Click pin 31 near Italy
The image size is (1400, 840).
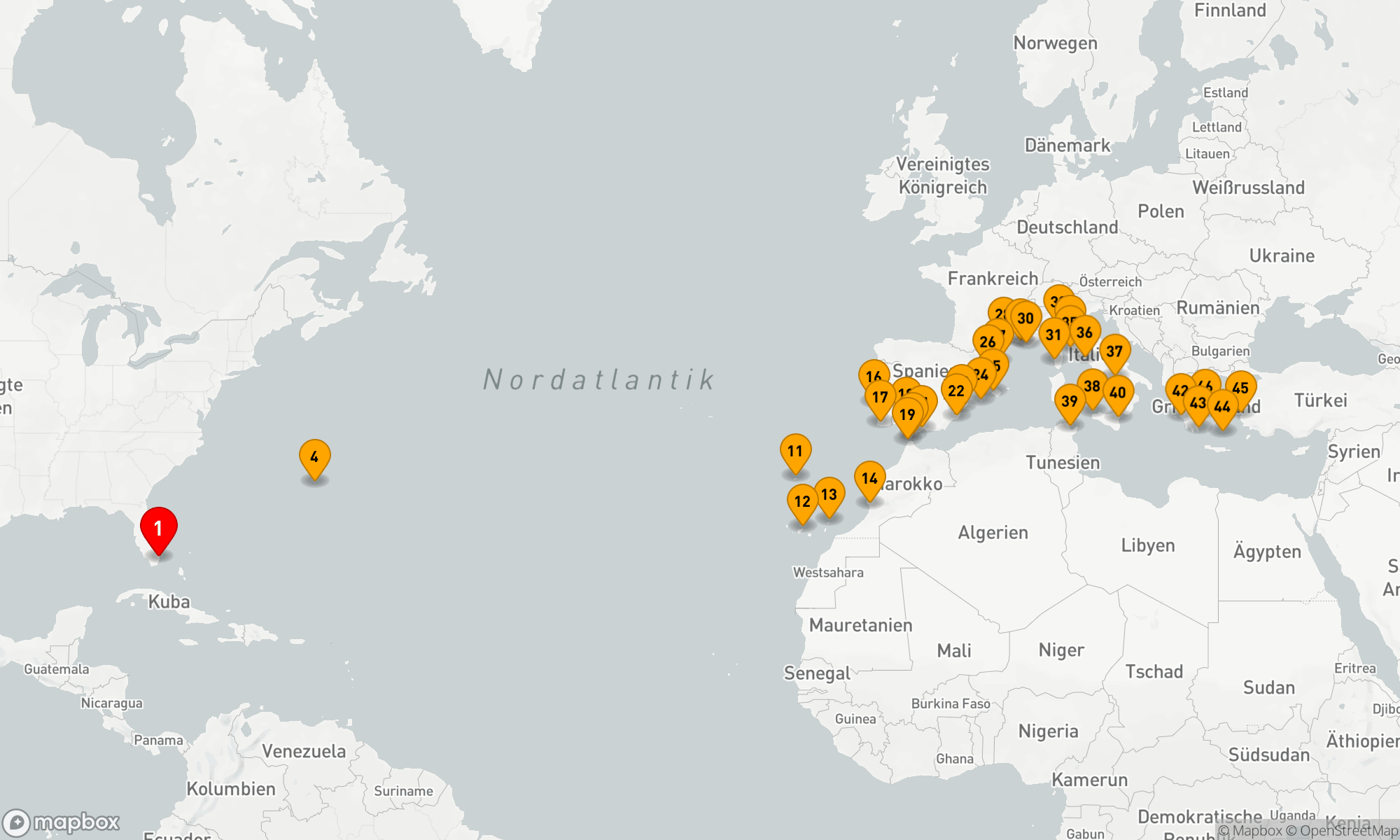(x=1053, y=335)
